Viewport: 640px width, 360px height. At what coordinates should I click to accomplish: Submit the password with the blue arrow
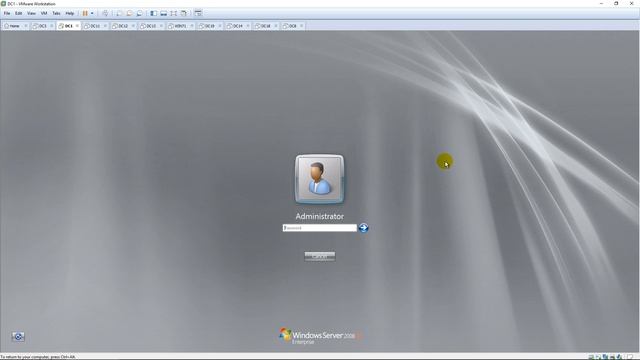[363, 228]
